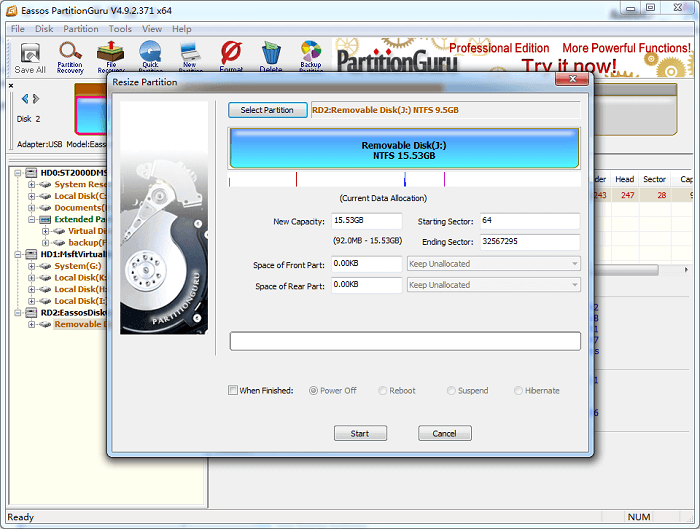
Task: Enable the When Finished checkbox
Action: tap(233, 390)
